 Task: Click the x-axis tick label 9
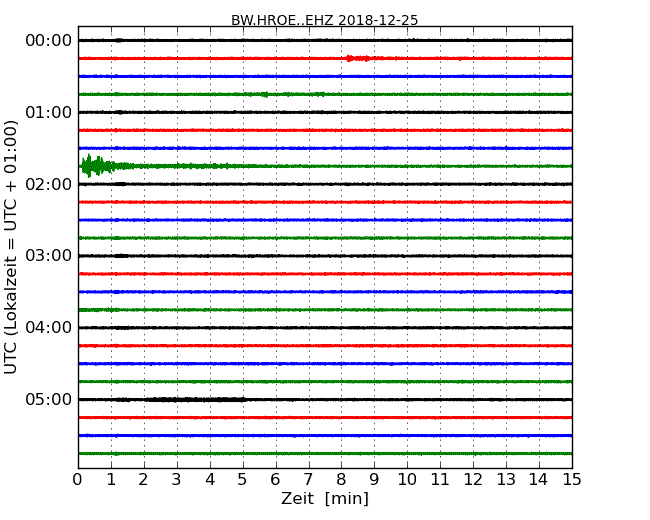[x=374, y=480]
